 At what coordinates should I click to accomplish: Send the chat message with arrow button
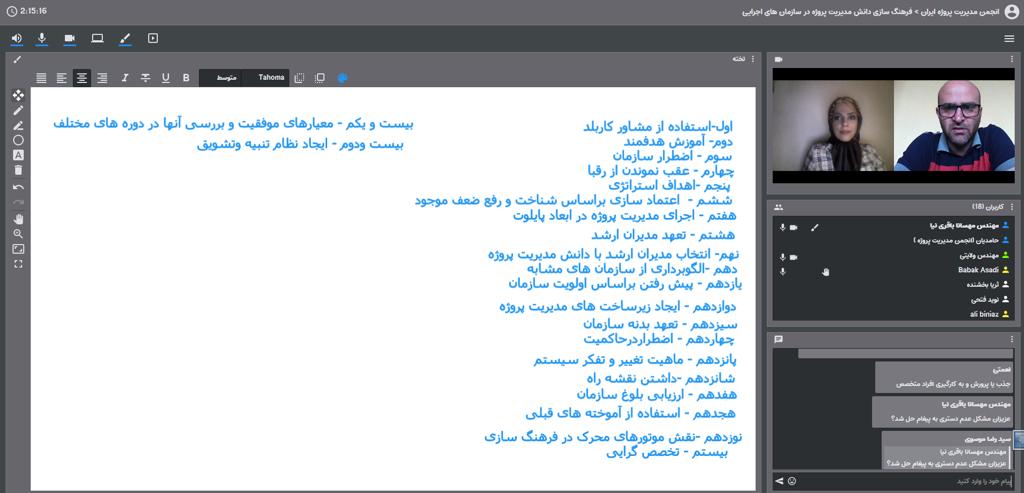(x=779, y=481)
